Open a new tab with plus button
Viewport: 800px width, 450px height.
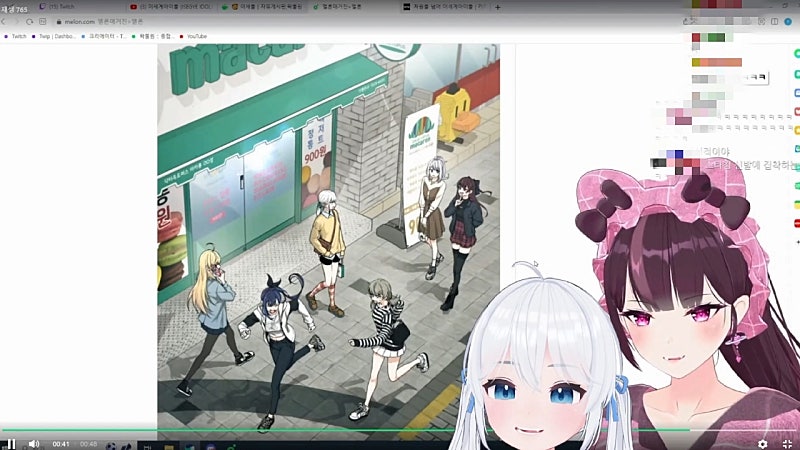click(497, 7)
